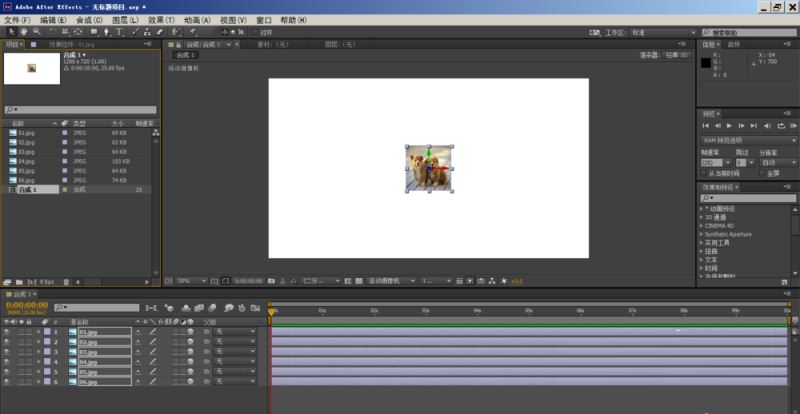This screenshot has height=414, width=800.
Task: Select the Pen tool in toolbar
Action: click(106, 32)
